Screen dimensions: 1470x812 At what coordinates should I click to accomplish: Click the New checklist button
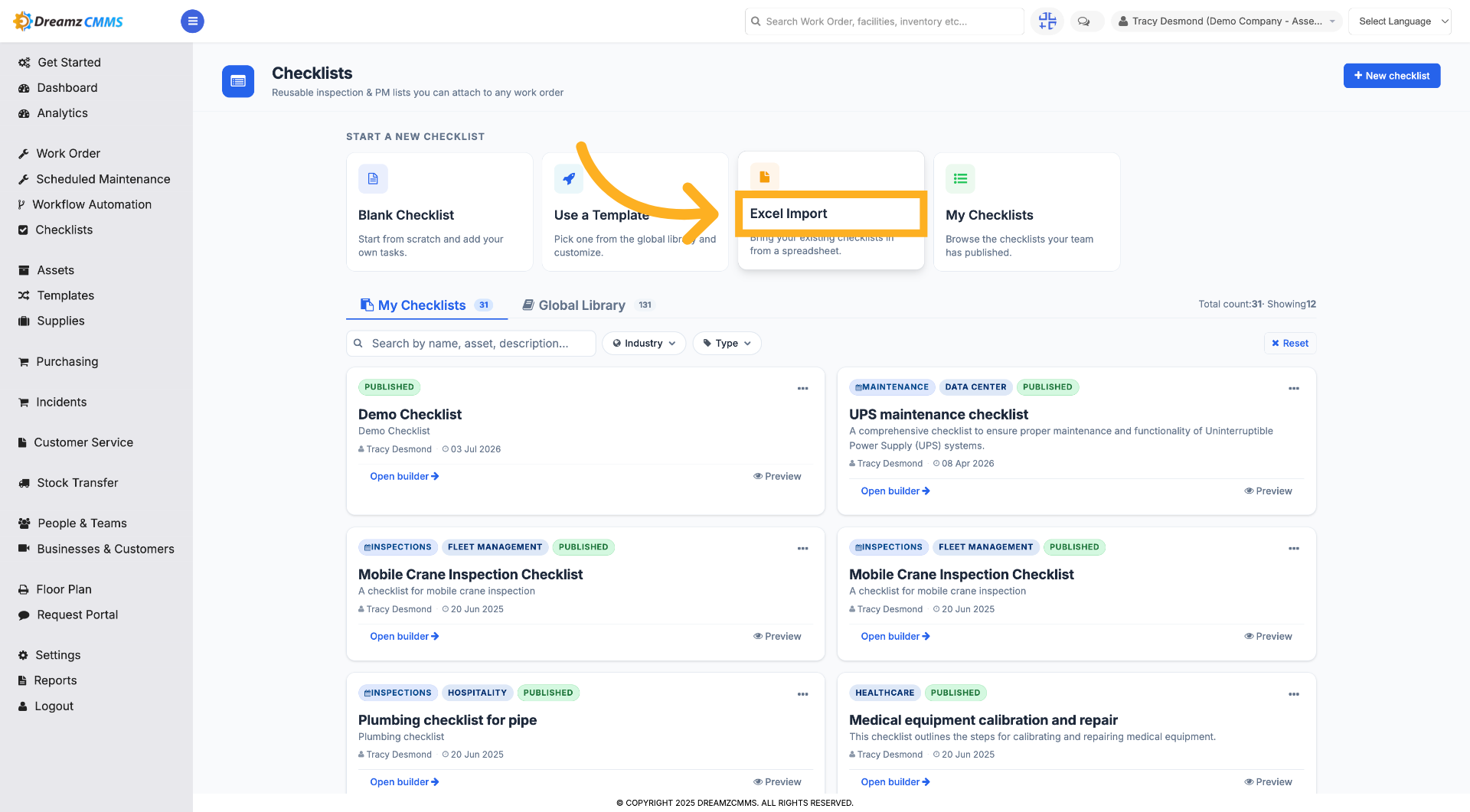(x=1392, y=76)
